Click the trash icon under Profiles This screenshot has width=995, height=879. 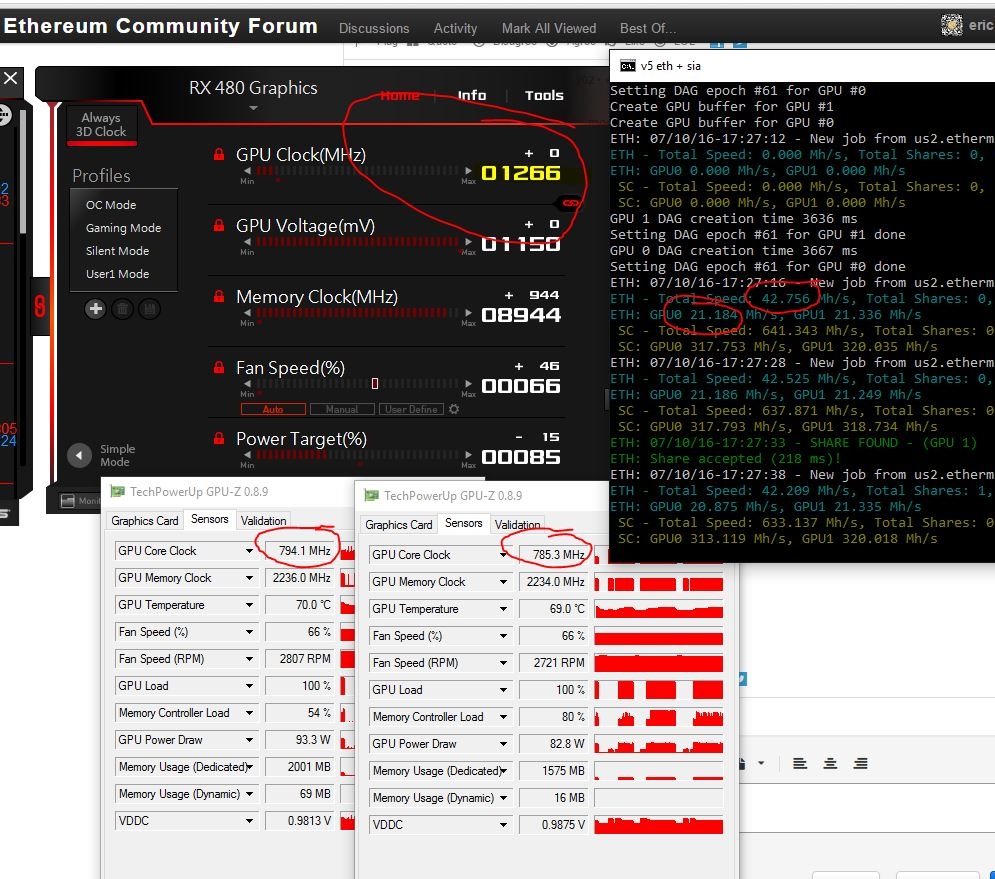coord(122,309)
